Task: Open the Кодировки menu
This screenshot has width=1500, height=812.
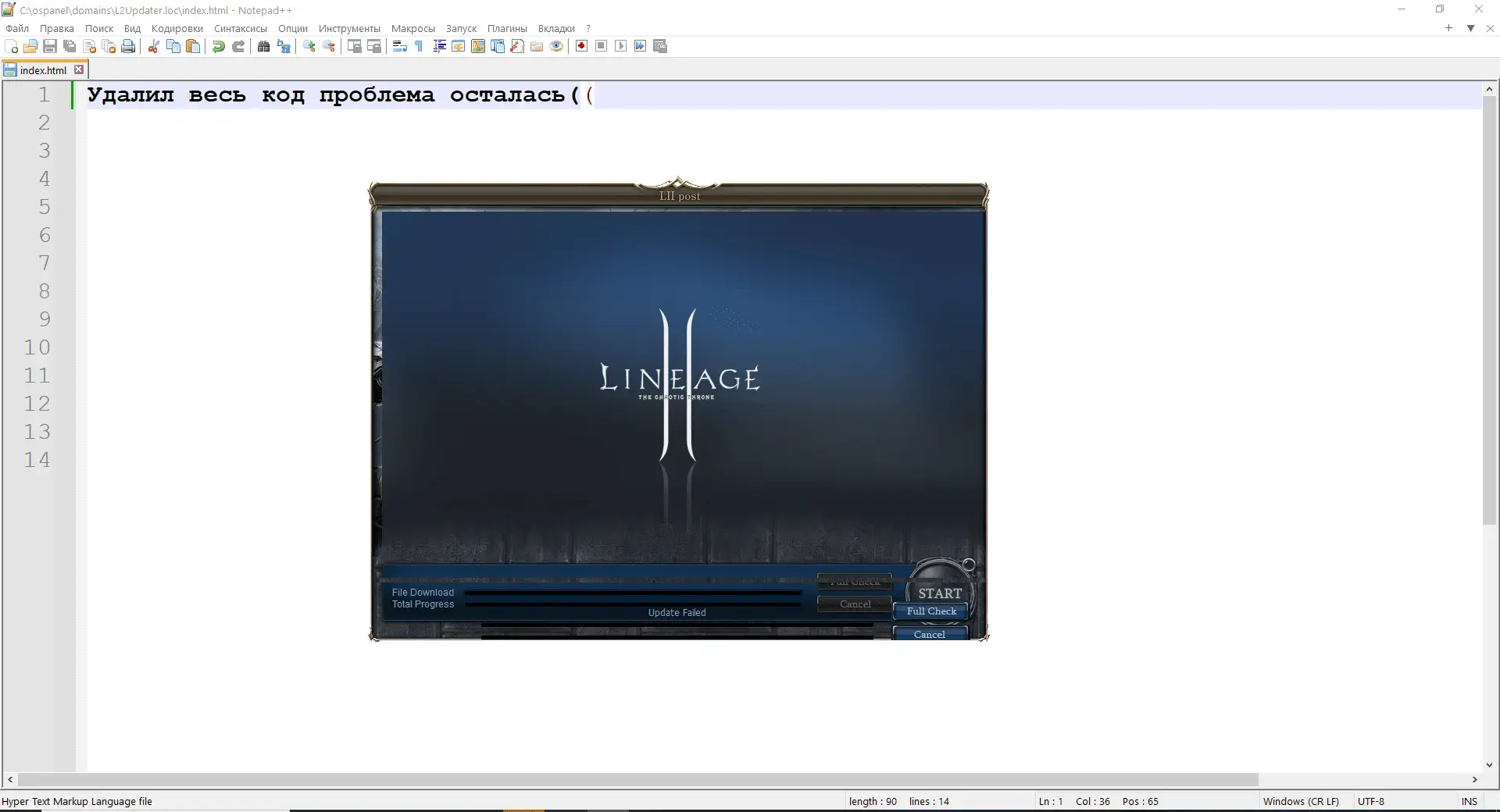Action: click(177, 28)
